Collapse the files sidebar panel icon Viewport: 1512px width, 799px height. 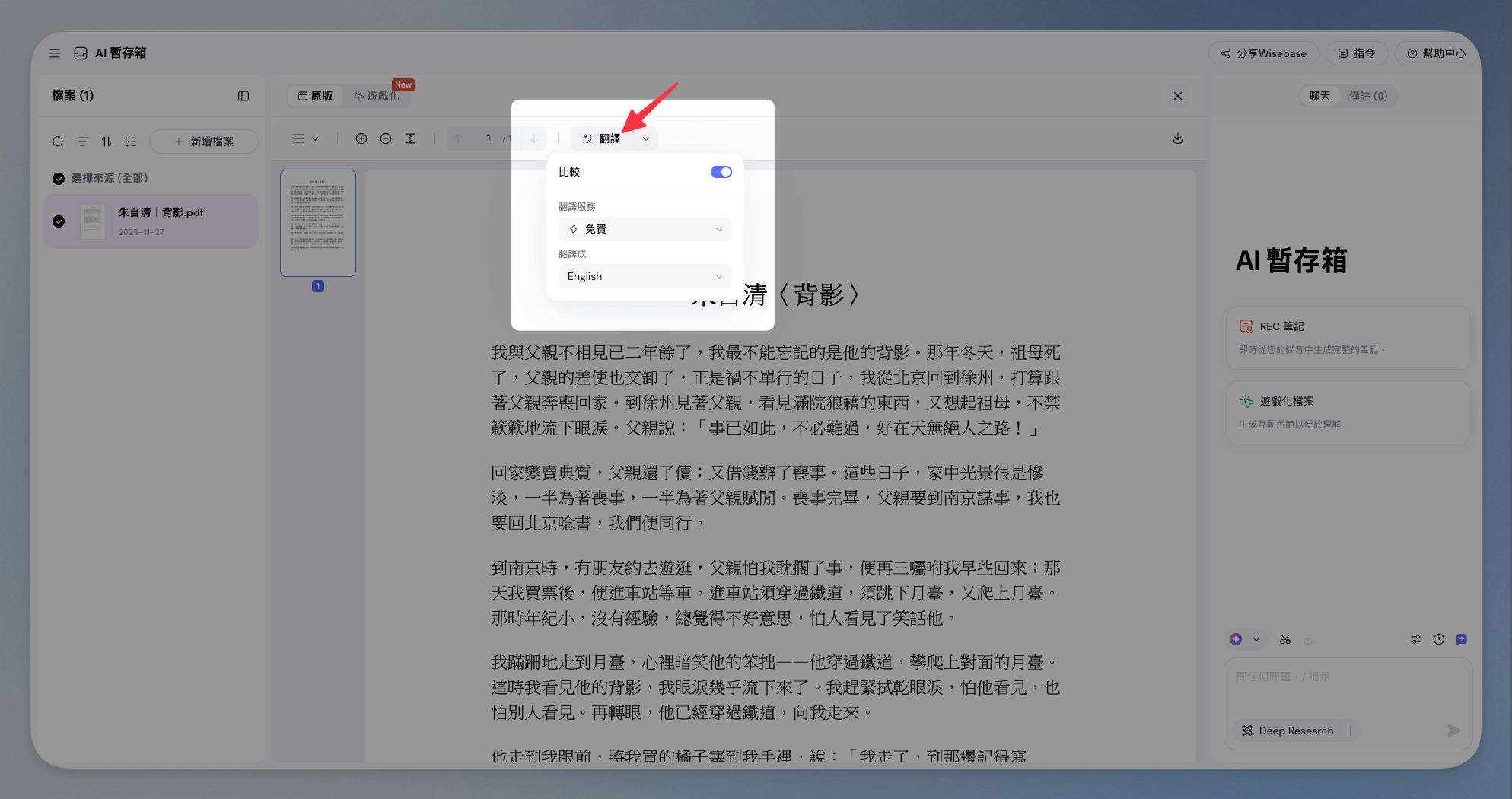244,96
